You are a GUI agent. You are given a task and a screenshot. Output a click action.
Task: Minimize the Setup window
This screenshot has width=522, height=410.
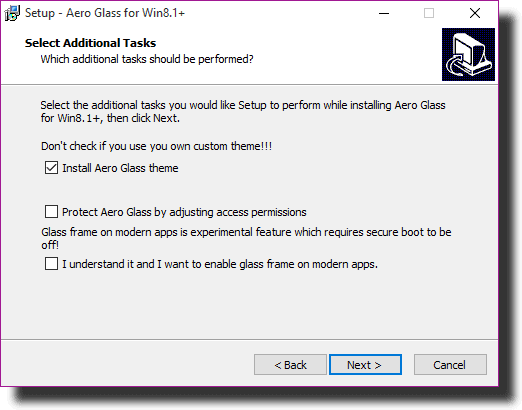[384, 13]
